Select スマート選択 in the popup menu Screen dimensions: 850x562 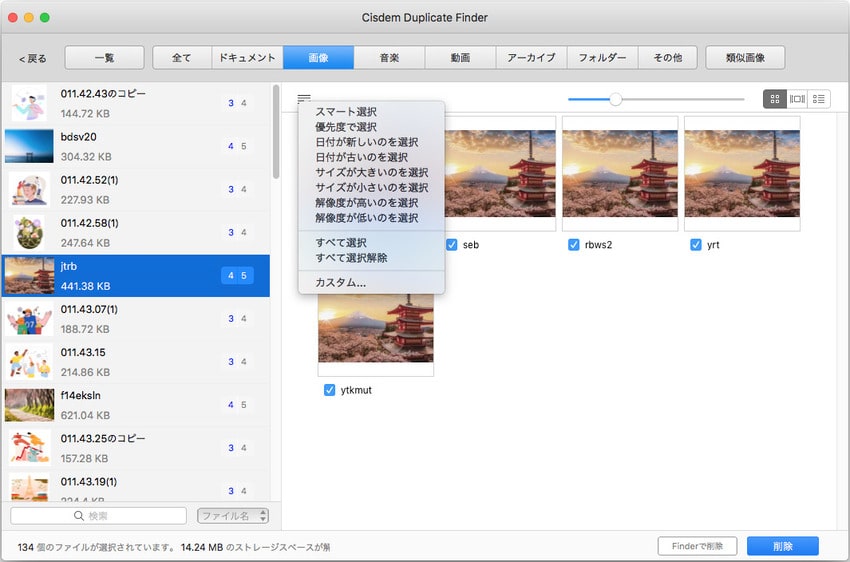(x=346, y=112)
